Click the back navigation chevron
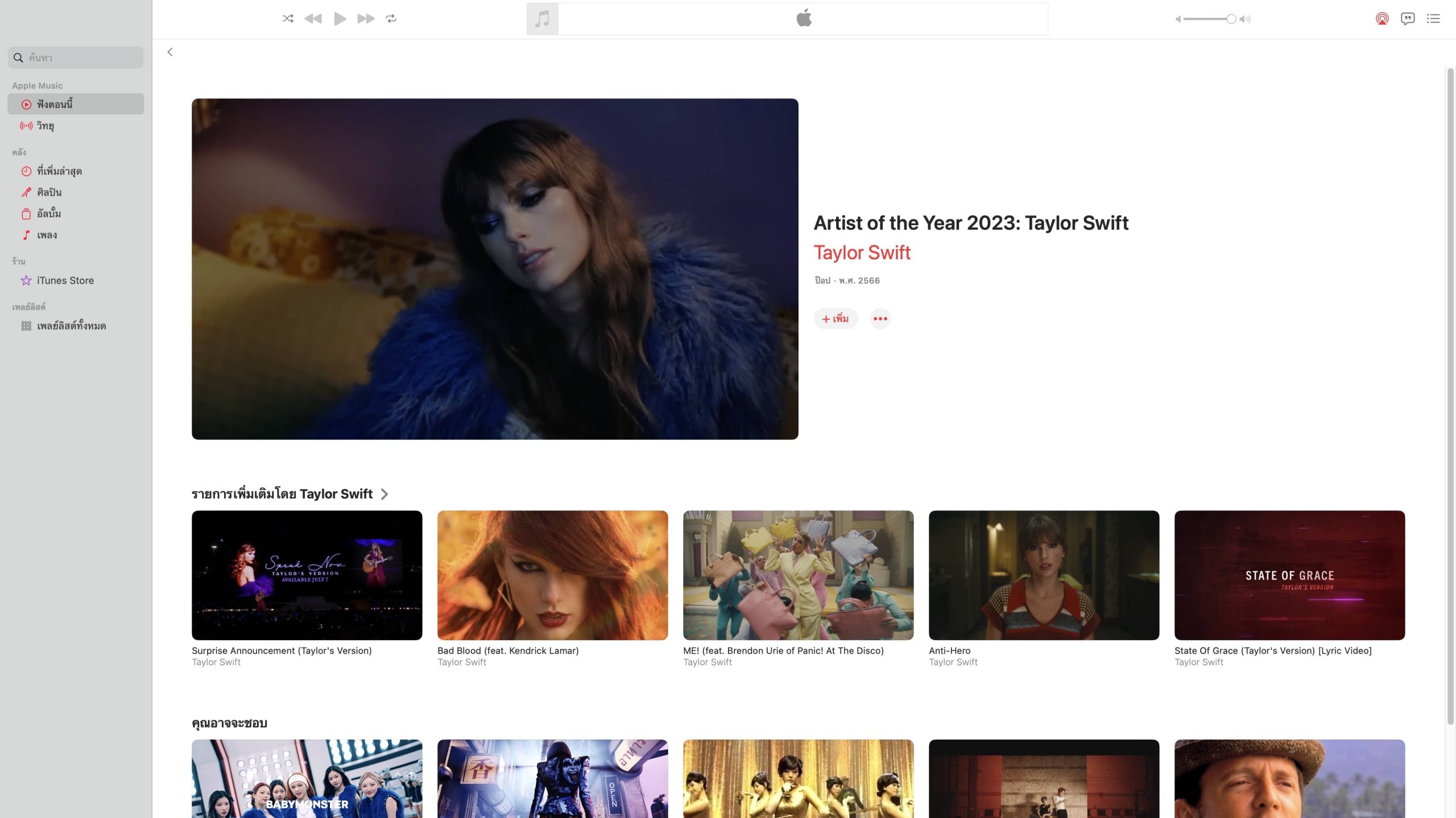Image resolution: width=1456 pixels, height=818 pixels. pyautogui.click(x=170, y=52)
